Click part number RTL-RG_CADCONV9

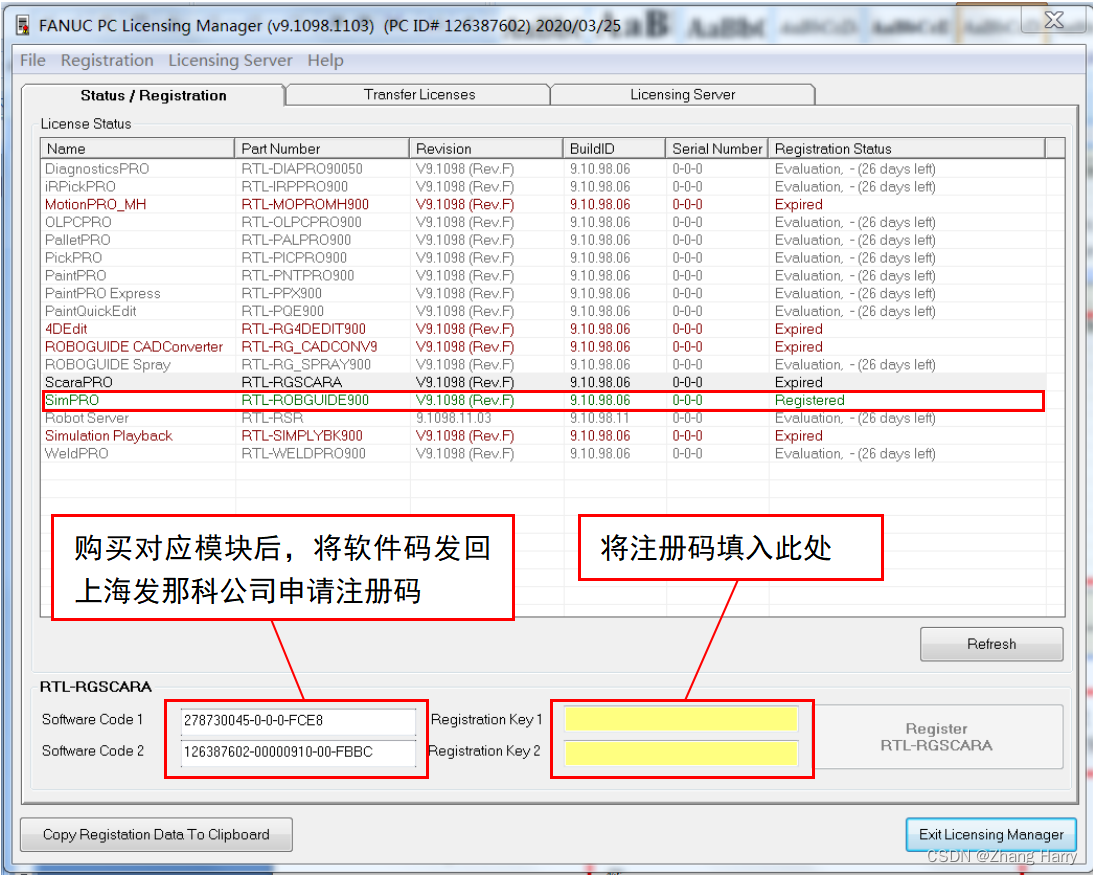tap(309, 347)
